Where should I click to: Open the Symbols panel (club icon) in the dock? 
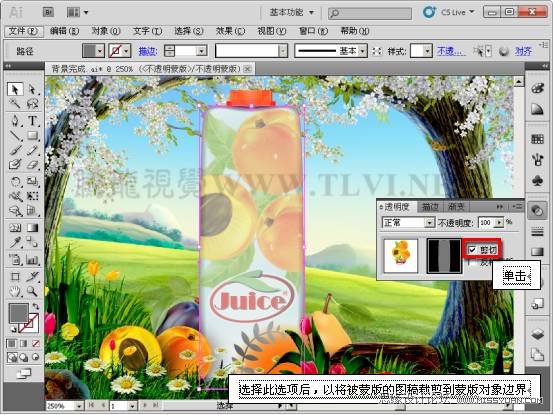coord(537,181)
